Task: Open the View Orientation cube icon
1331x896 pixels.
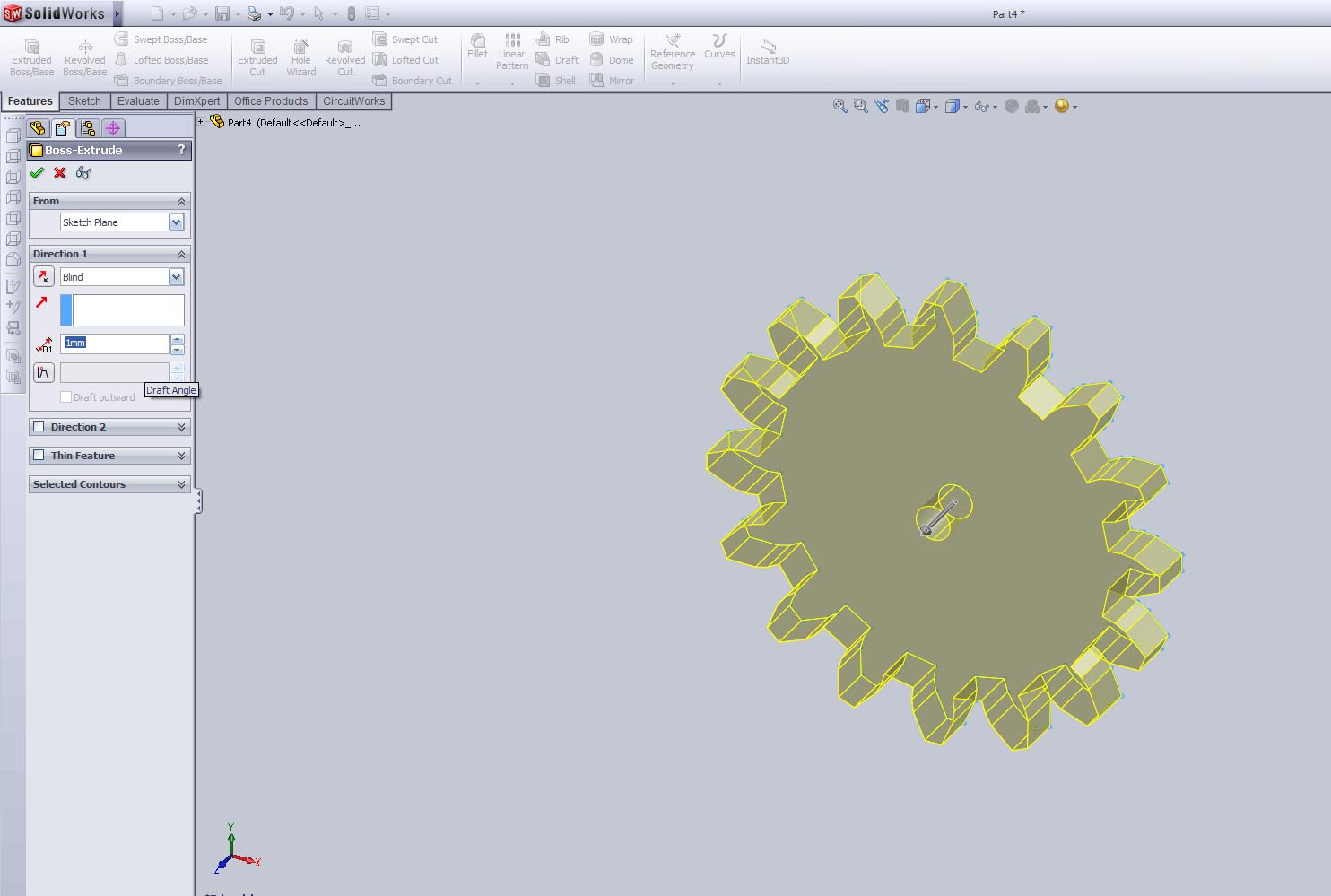Action: [x=922, y=106]
